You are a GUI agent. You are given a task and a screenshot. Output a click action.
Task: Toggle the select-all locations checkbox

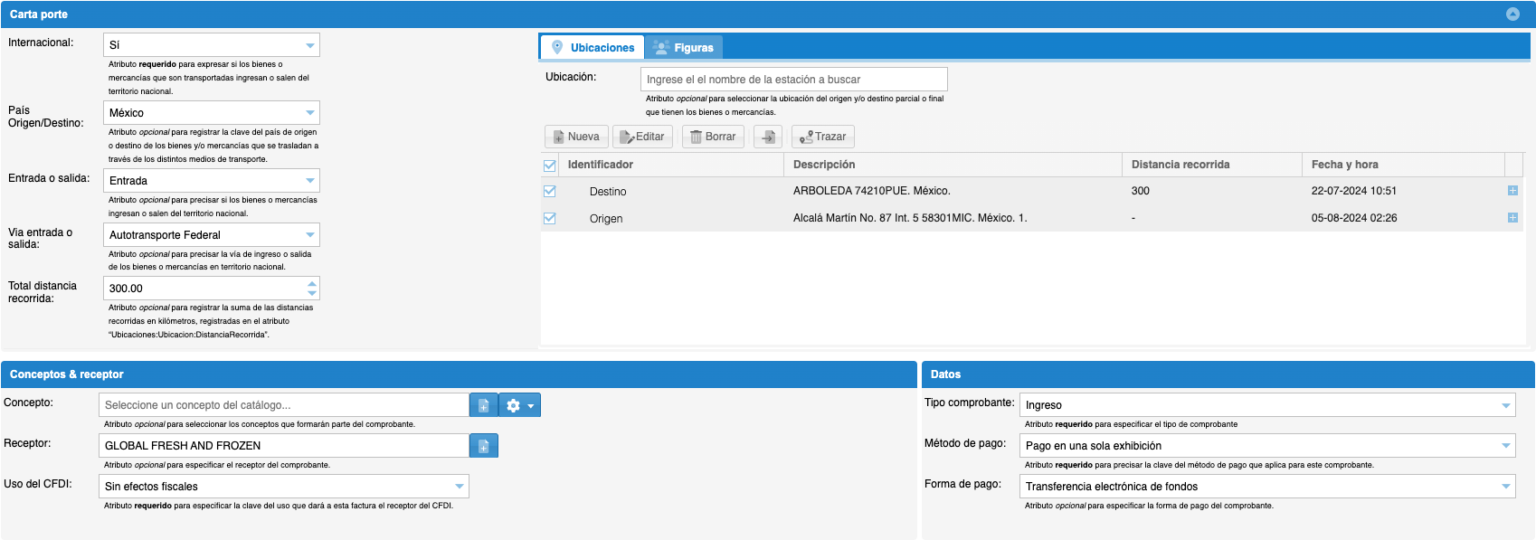(549, 165)
